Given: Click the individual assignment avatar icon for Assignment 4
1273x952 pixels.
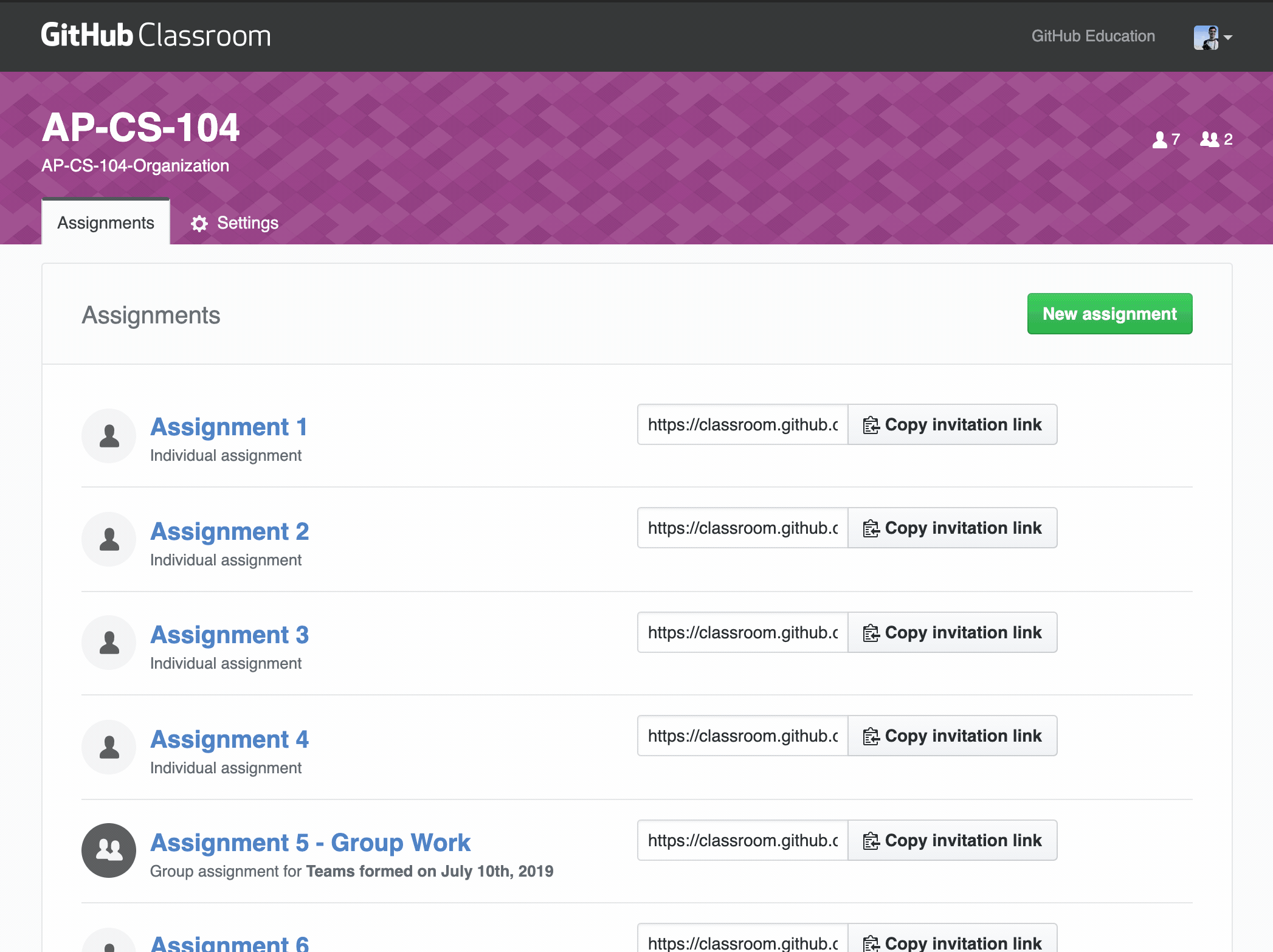Looking at the screenshot, I should point(108,747).
